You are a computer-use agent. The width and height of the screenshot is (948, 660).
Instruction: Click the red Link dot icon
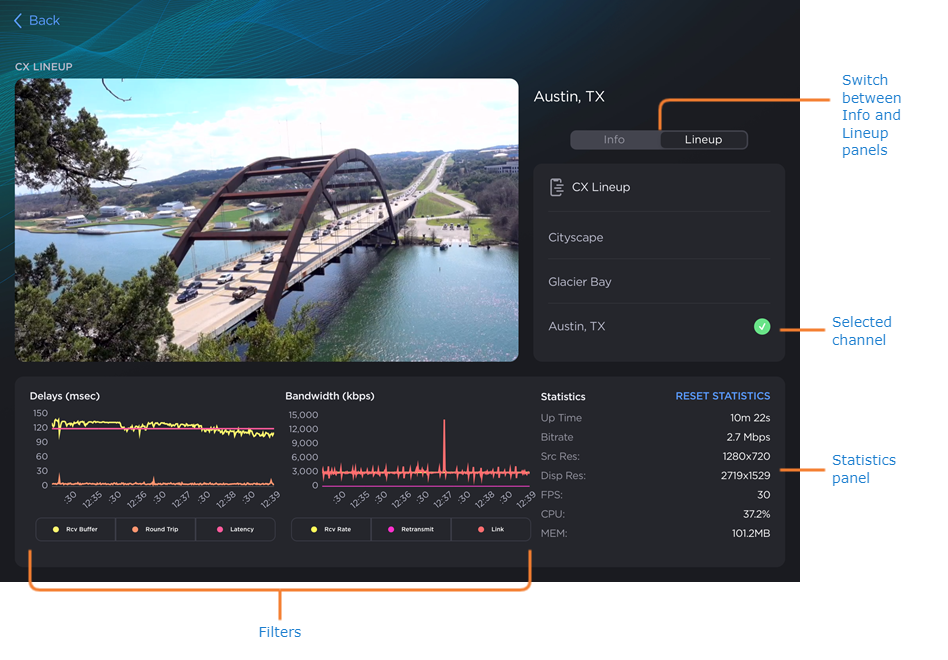point(481,528)
